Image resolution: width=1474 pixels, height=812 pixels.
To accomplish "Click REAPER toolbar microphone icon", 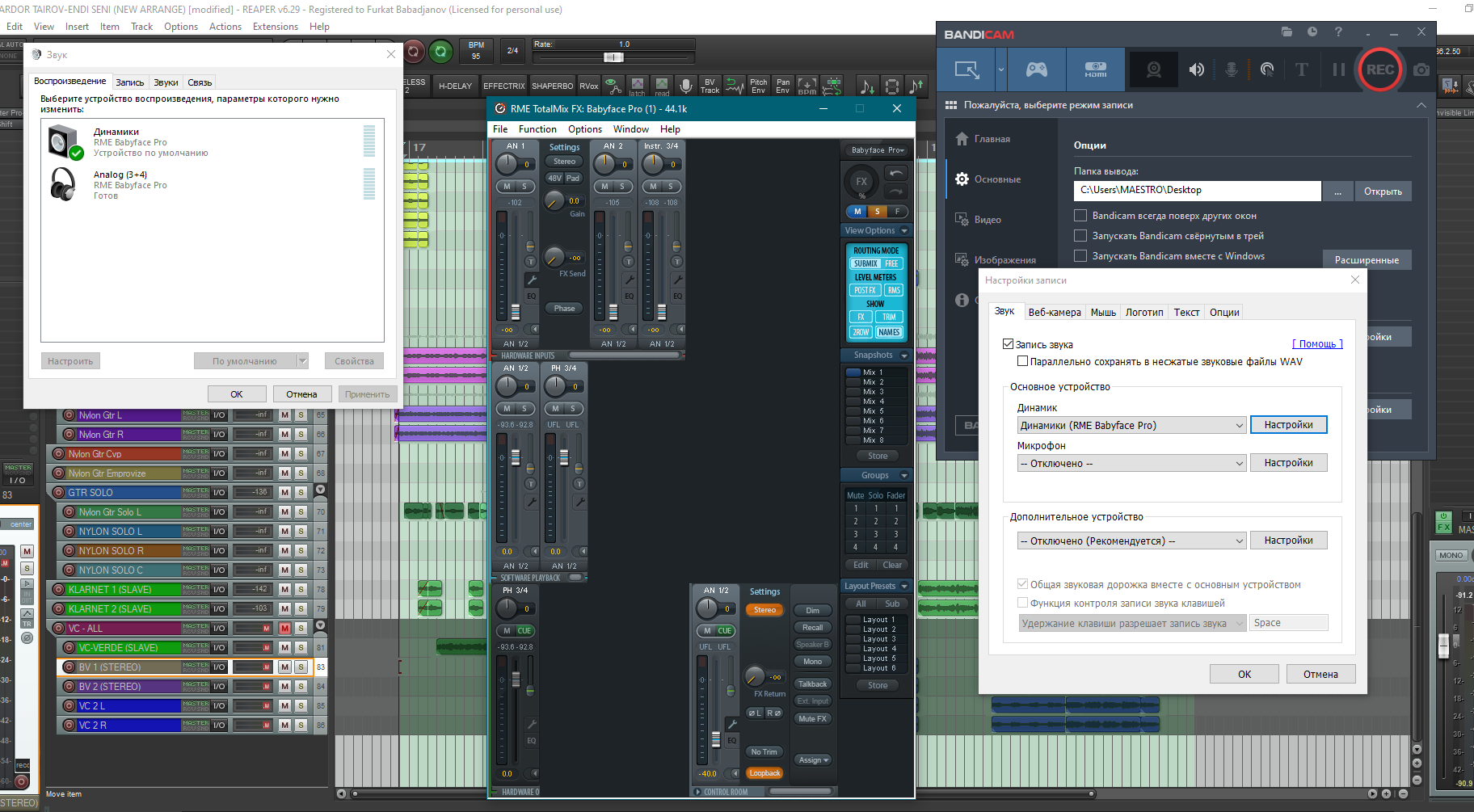I will tap(685, 86).
